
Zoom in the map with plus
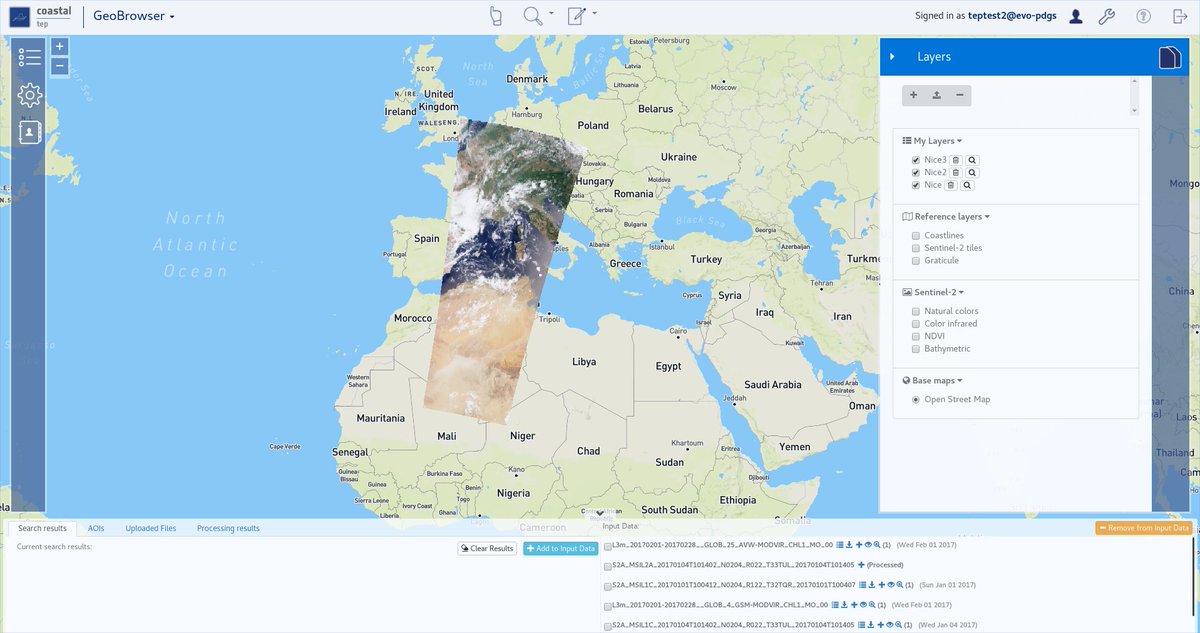[59, 46]
